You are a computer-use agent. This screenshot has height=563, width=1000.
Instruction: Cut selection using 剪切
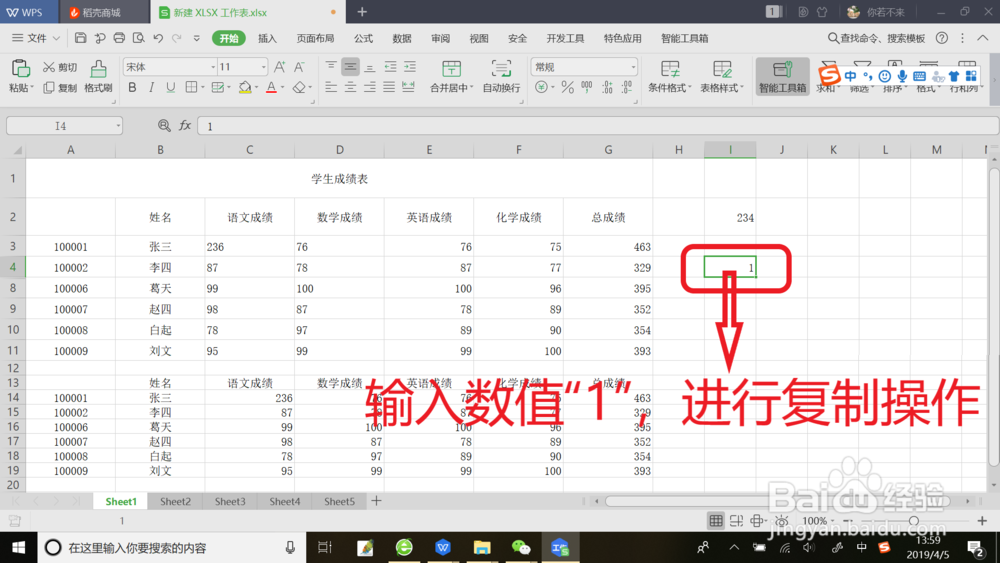click(60, 67)
